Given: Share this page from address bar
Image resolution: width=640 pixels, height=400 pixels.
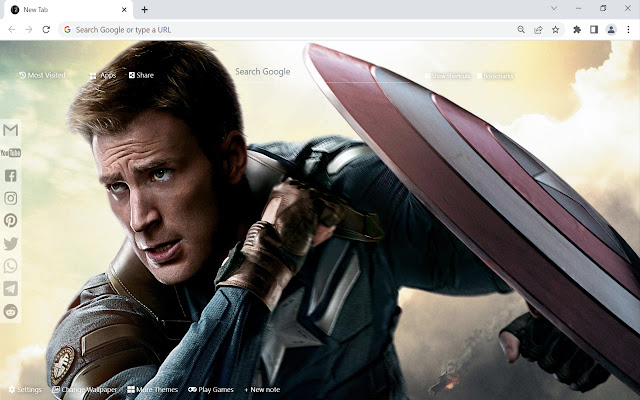Looking at the screenshot, I should coord(538,29).
